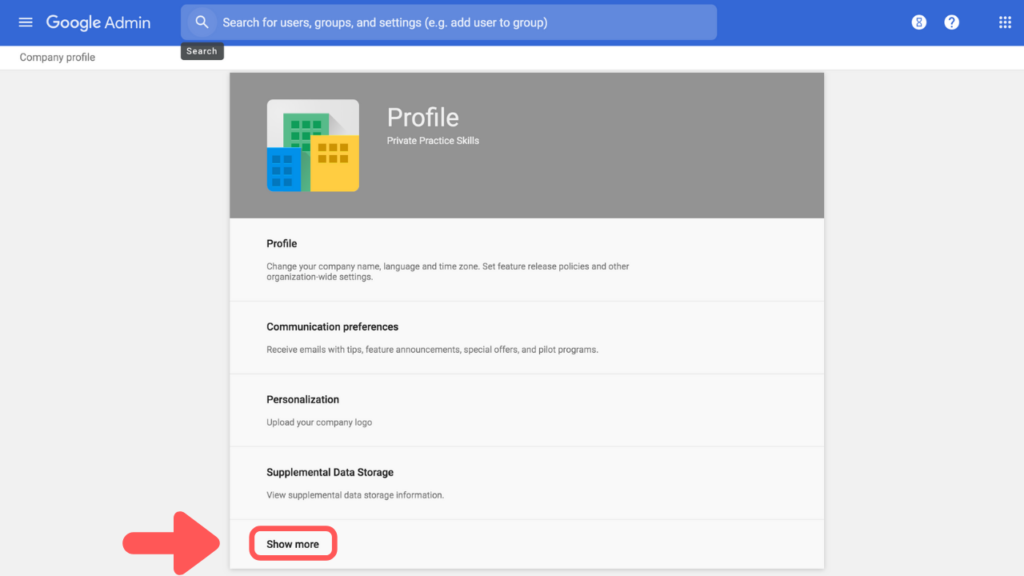
Task: Click the magnifier icon in the search bar
Action: tap(201, 21)
